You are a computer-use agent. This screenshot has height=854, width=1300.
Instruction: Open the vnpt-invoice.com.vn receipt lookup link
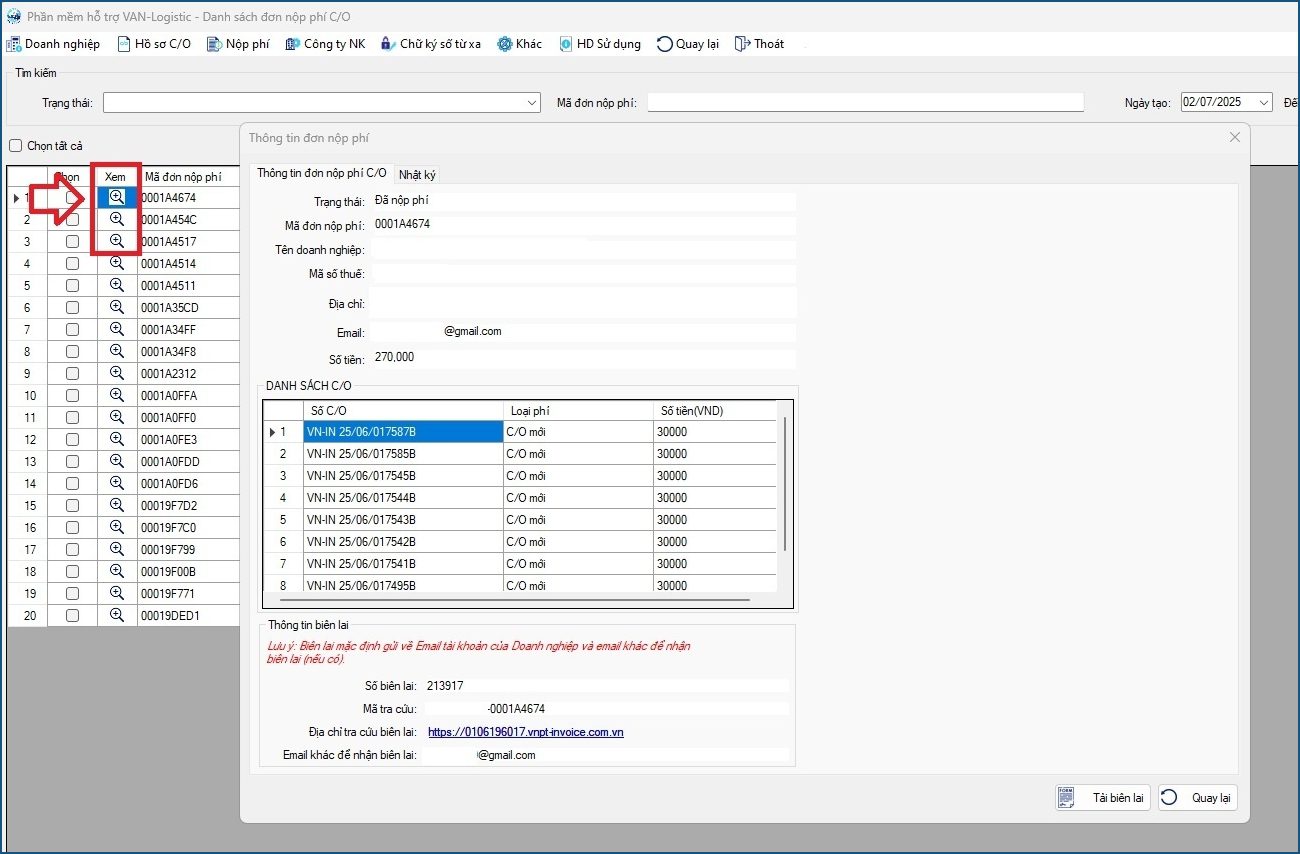tap(526, 732)
